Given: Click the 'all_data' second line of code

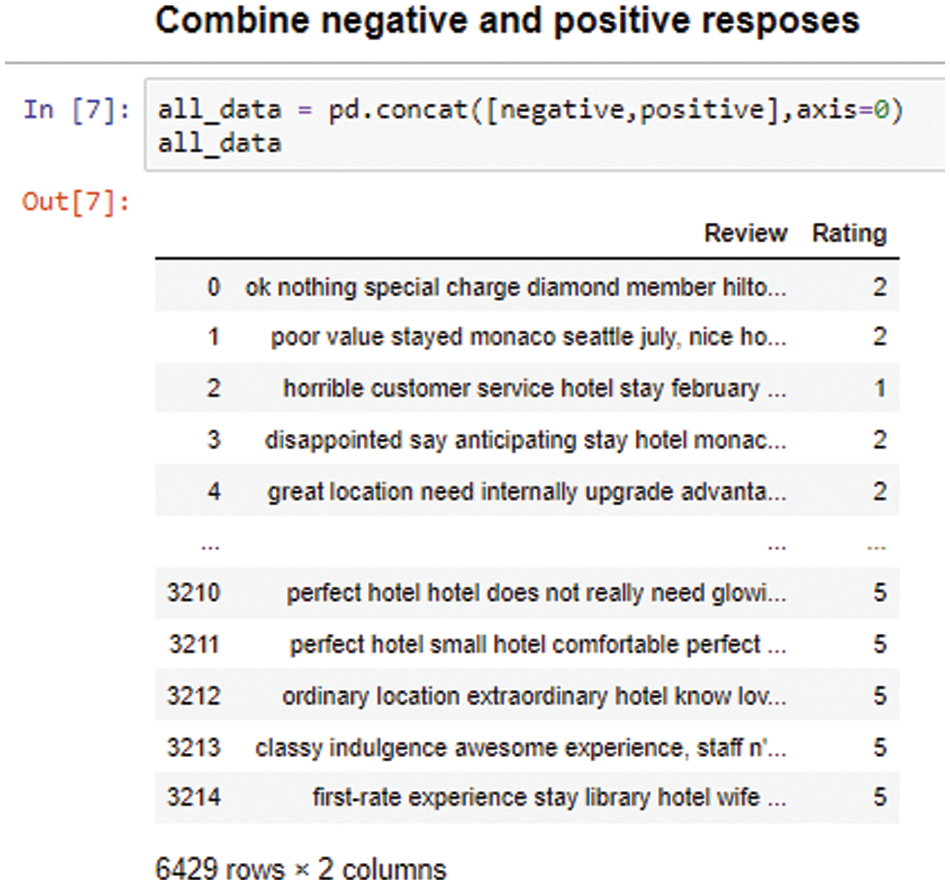Looking at the screenshot, I should pos(219,144).
